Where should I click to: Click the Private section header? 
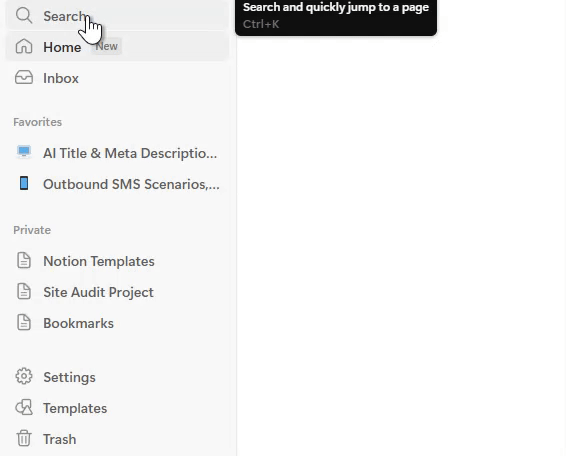click(x=32, y=230)
